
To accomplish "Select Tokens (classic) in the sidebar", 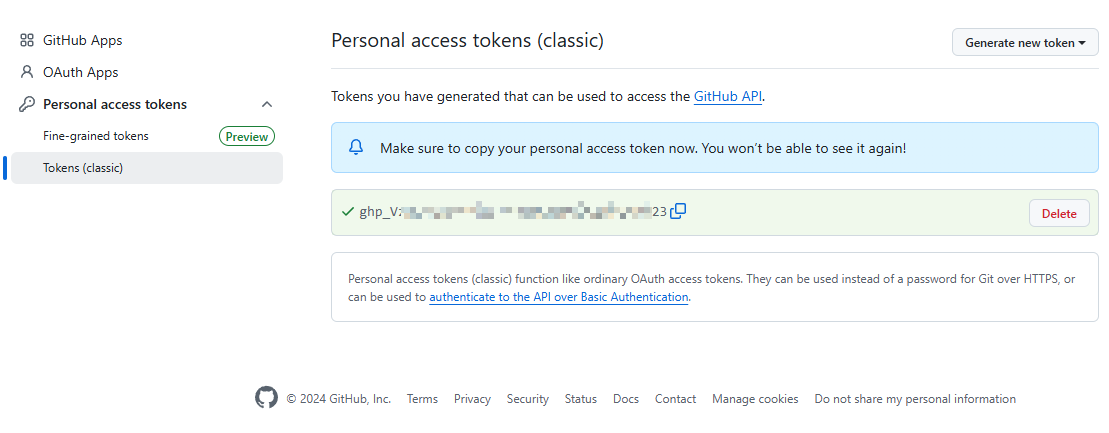I will pos(83,168).
